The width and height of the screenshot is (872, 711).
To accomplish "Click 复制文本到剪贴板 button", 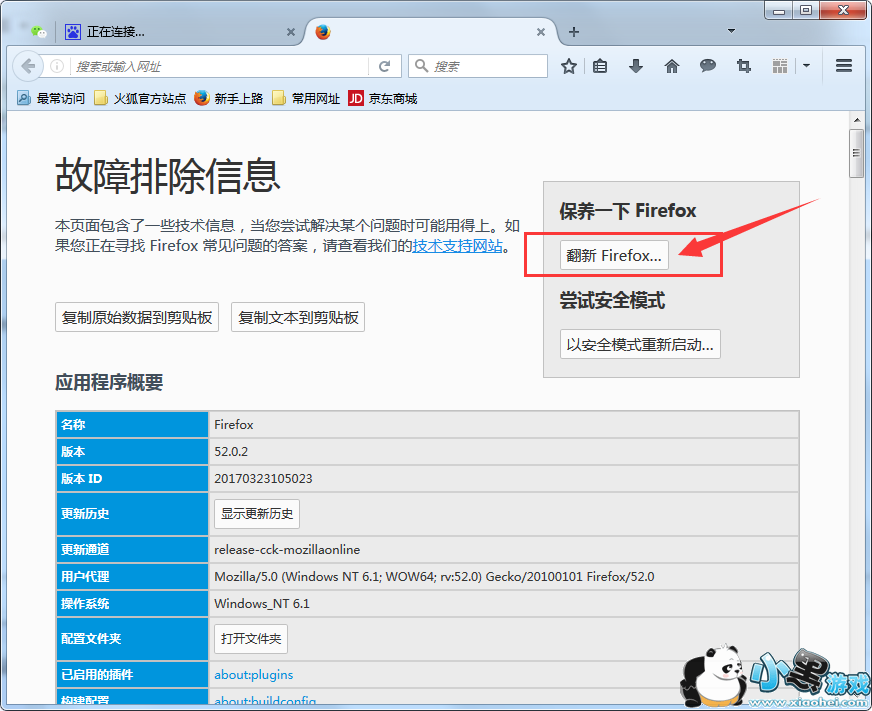I will click(298, 317).
